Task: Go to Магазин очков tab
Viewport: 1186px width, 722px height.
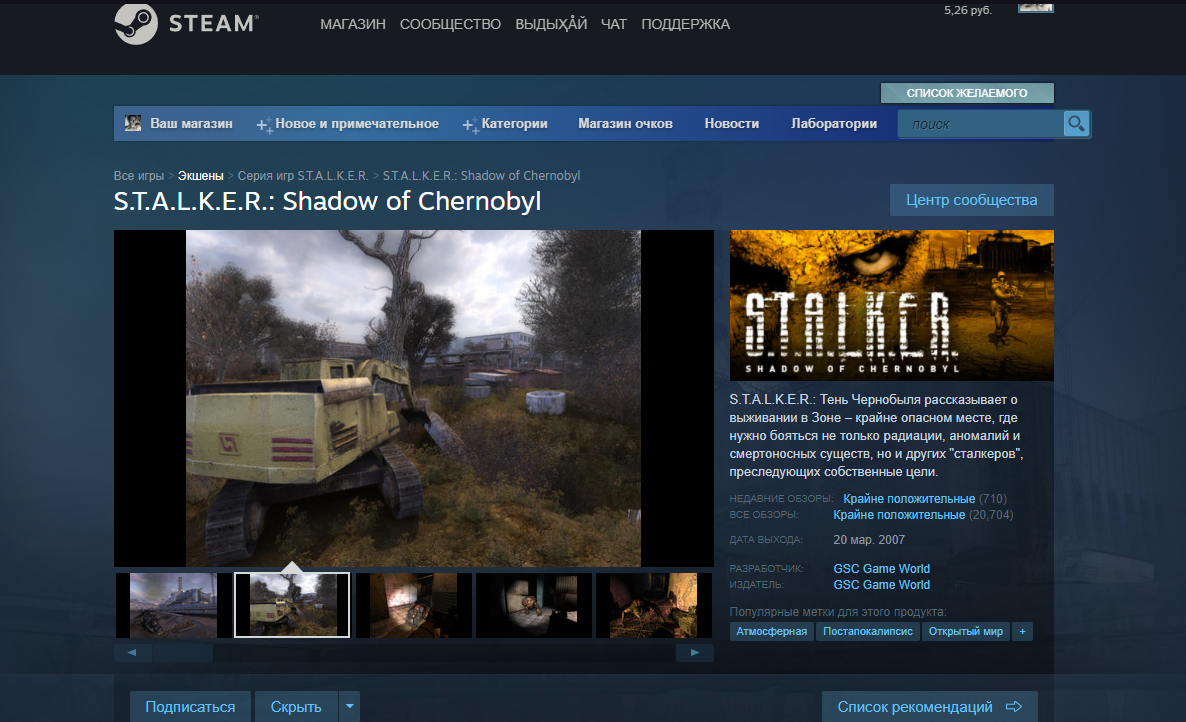Action: [x=626, y=123]
